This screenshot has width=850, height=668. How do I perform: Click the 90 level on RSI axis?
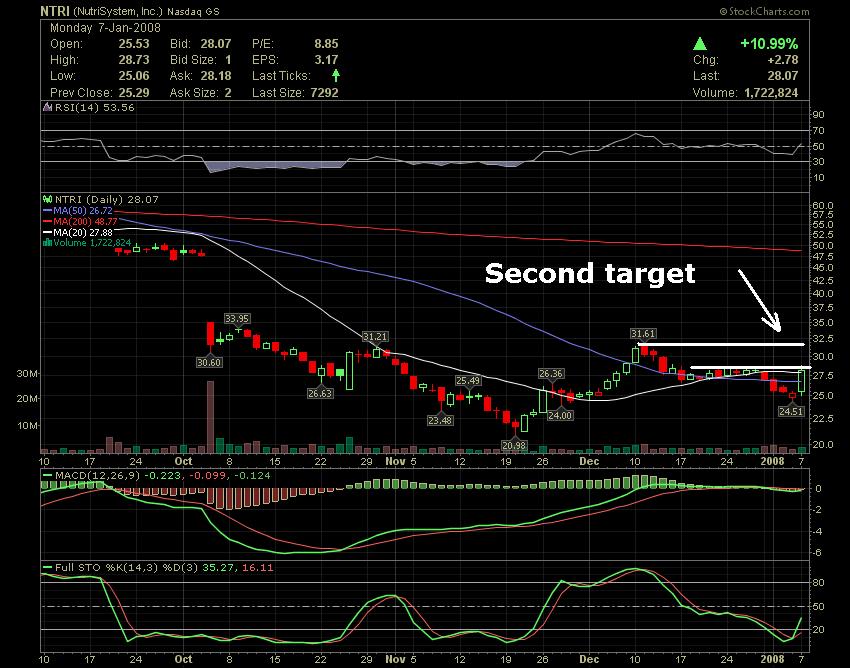(818, 114)
